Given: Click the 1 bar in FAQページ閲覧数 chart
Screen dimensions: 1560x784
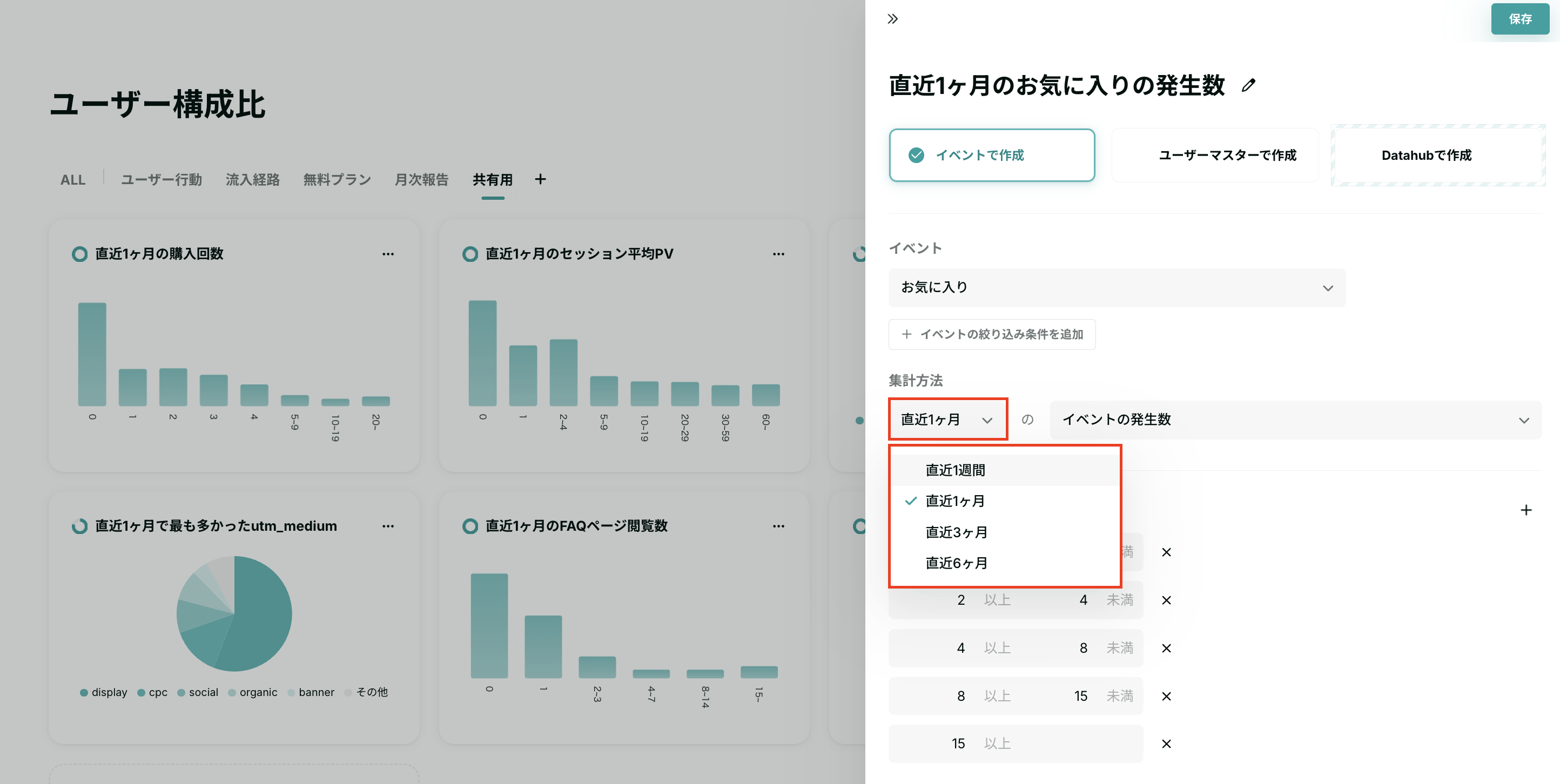Looking at the screenshot, I should (x=543, y=646).
